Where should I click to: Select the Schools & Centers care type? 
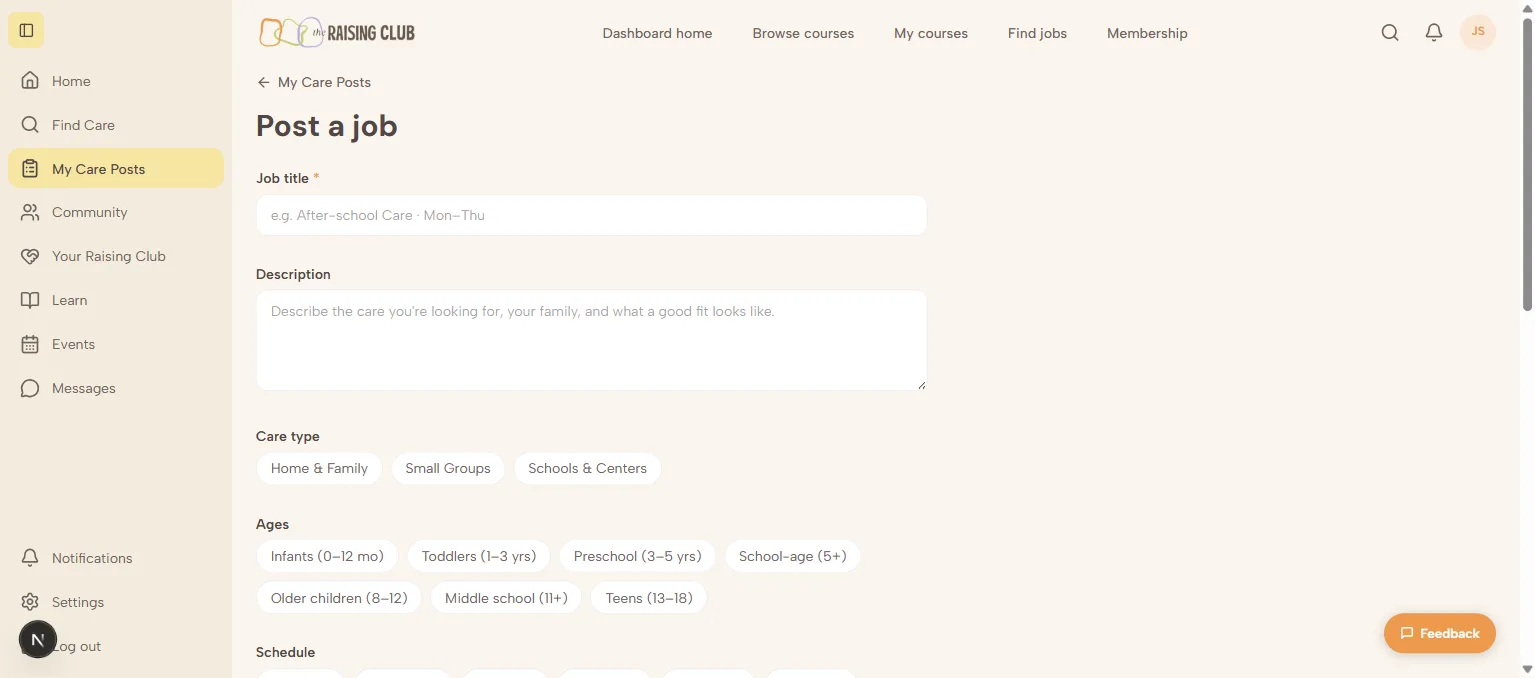tap(587, 468)
